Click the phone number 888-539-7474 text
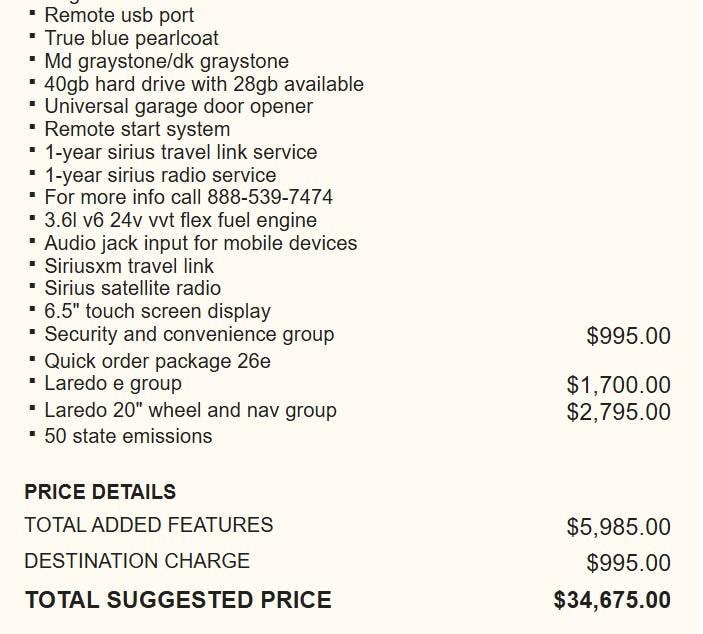Image resolution: width=703 pixels, height=634 pixels. [x=270, y=197]
